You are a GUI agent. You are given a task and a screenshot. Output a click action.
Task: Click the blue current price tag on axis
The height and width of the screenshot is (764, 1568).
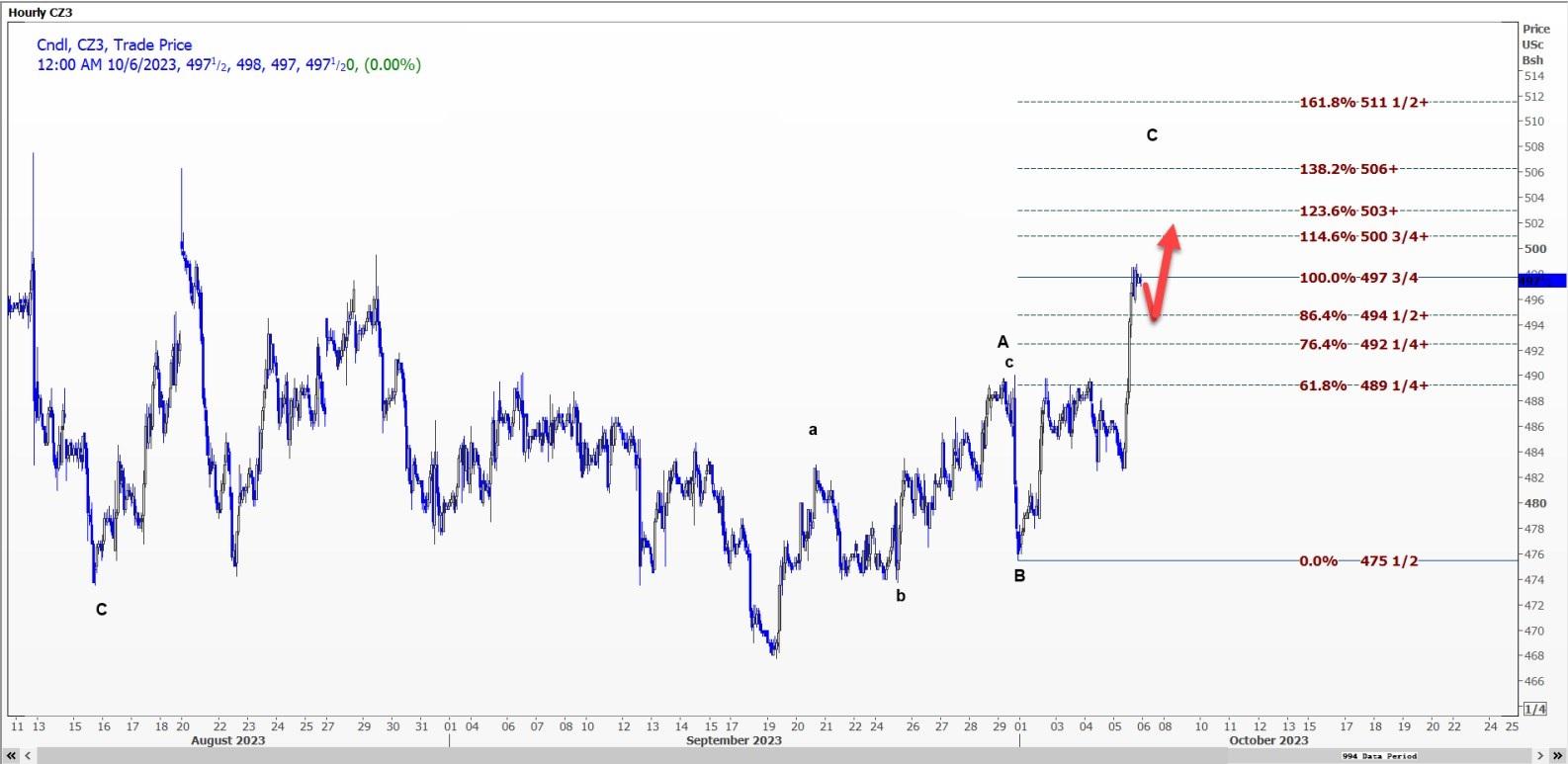coord(1542,281)
